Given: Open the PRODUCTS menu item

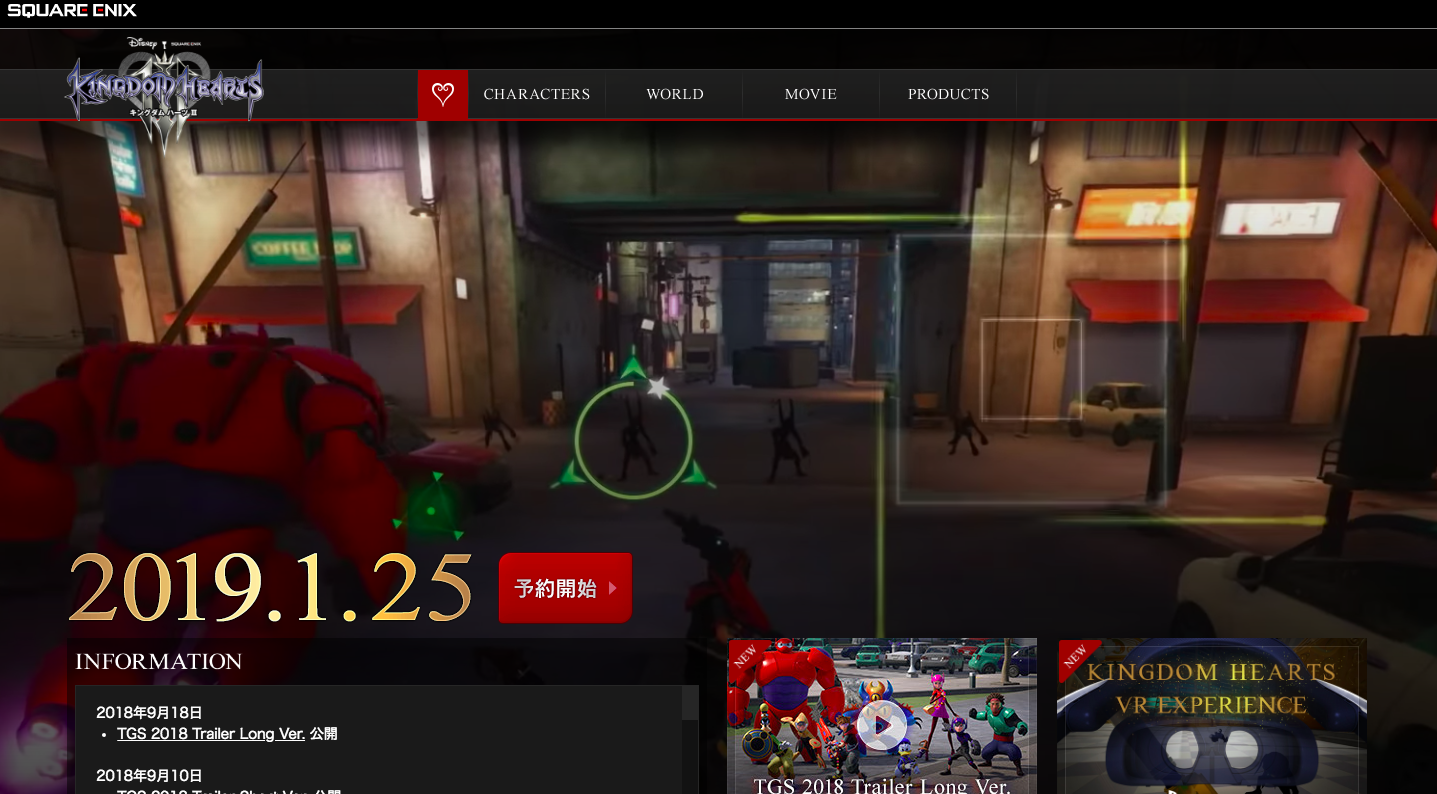Looking at the screenshot, I should (x=948, y=94).
